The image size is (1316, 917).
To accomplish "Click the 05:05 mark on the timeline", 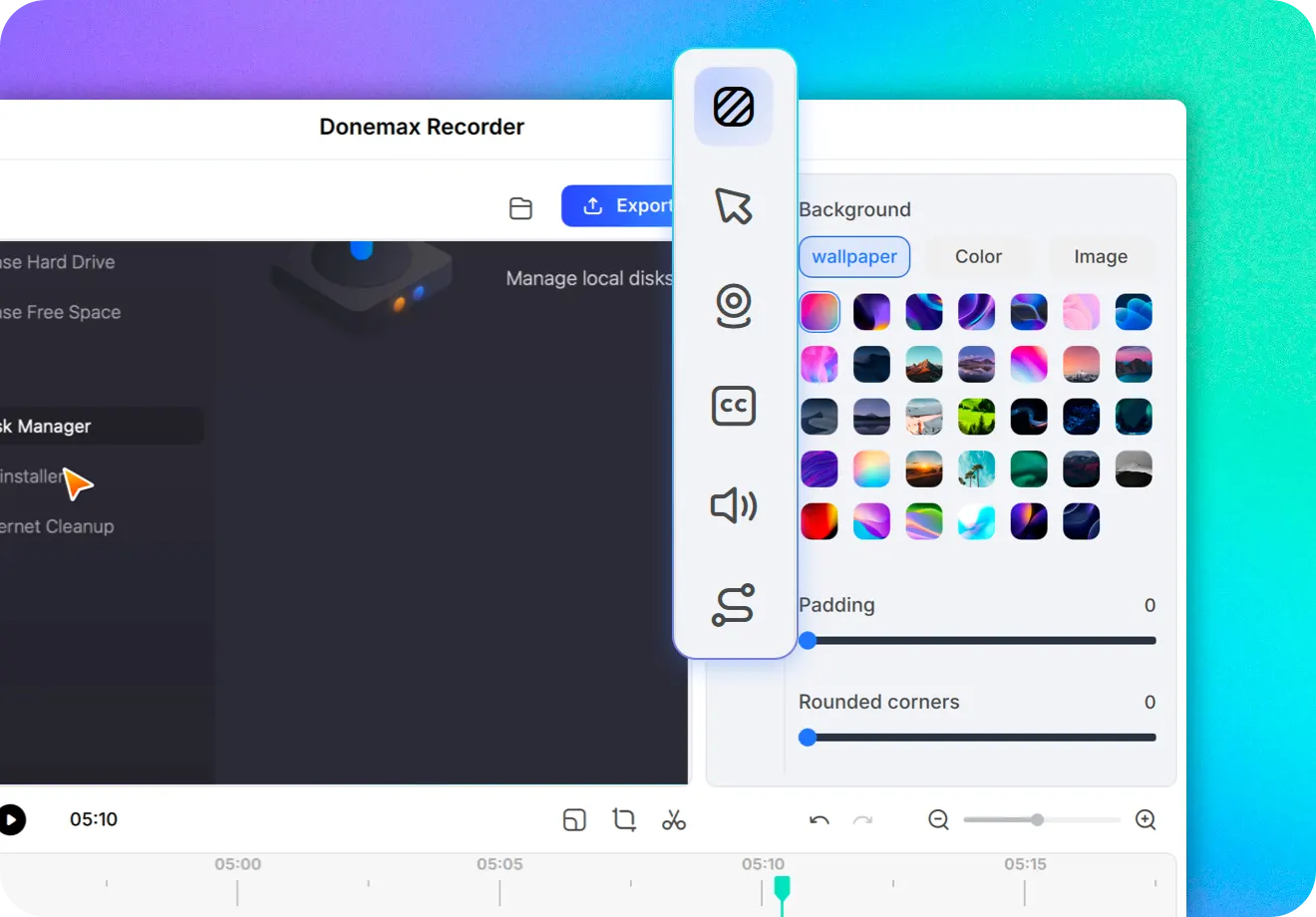I will coord(499,864).
